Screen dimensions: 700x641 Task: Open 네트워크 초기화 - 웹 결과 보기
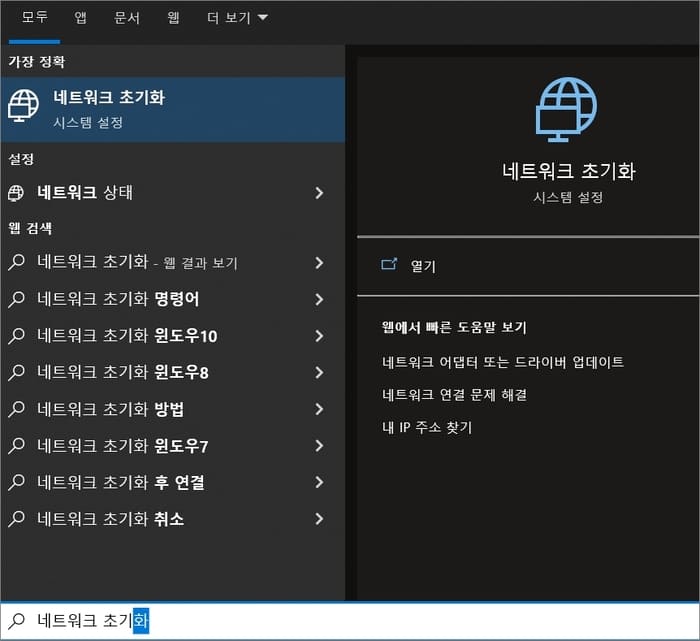coord(173,262)
